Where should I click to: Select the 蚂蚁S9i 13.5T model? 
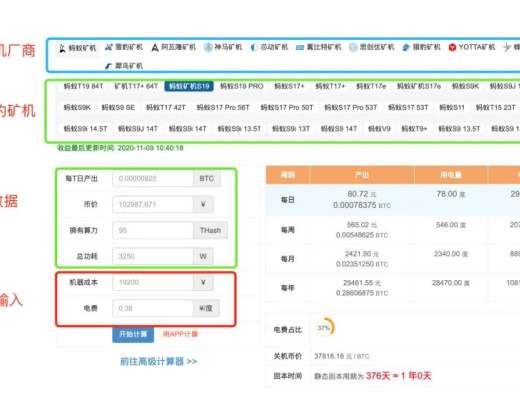239,129
